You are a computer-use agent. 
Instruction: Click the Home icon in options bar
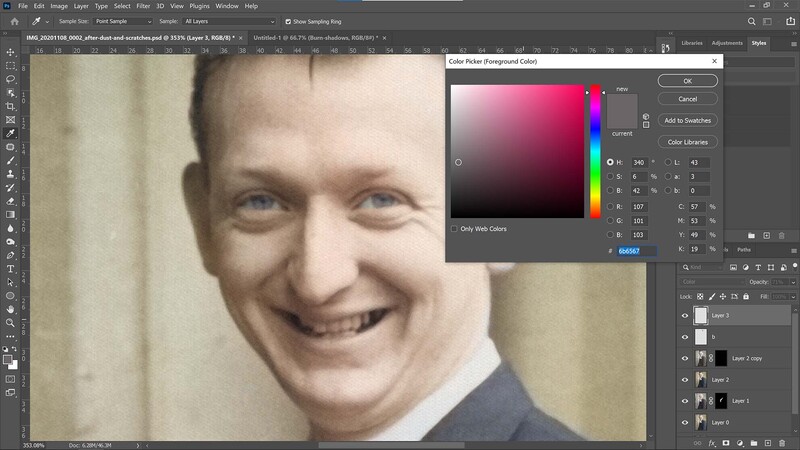[14, 21]
